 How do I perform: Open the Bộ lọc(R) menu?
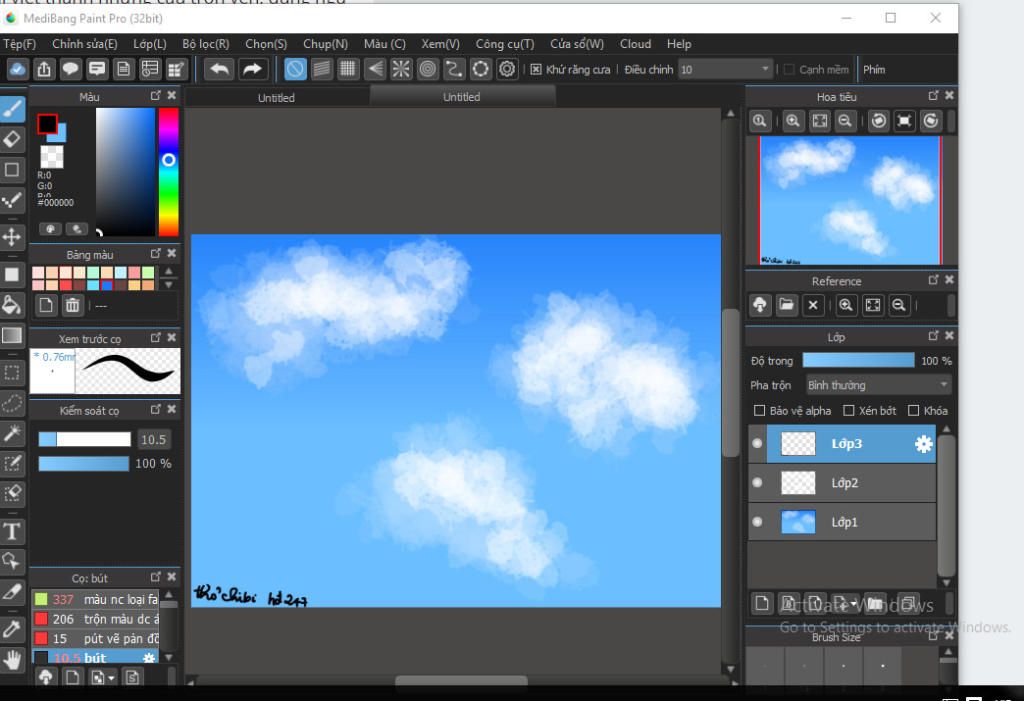coord(206,44)
